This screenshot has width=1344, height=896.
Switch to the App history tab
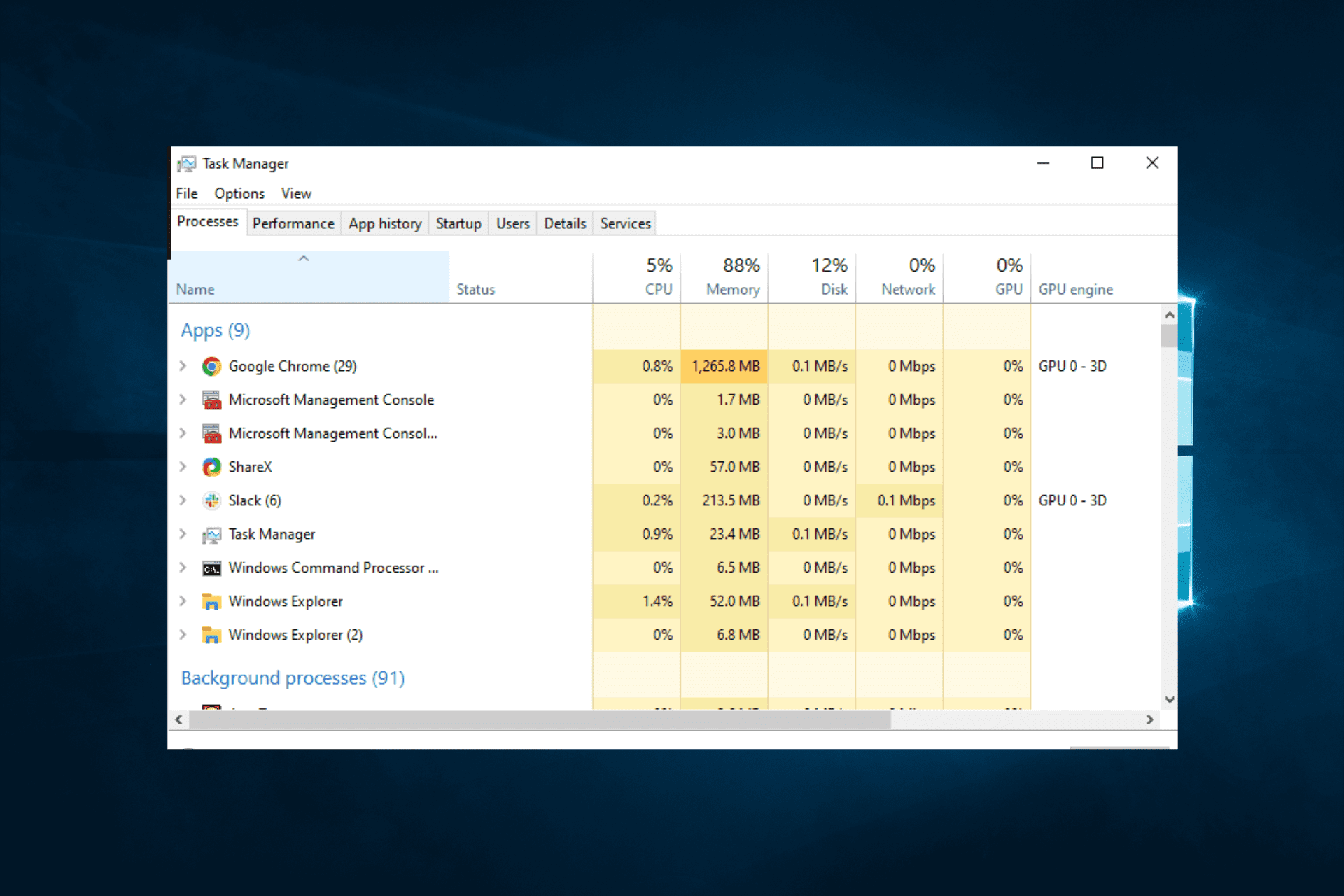pos(385,223)
